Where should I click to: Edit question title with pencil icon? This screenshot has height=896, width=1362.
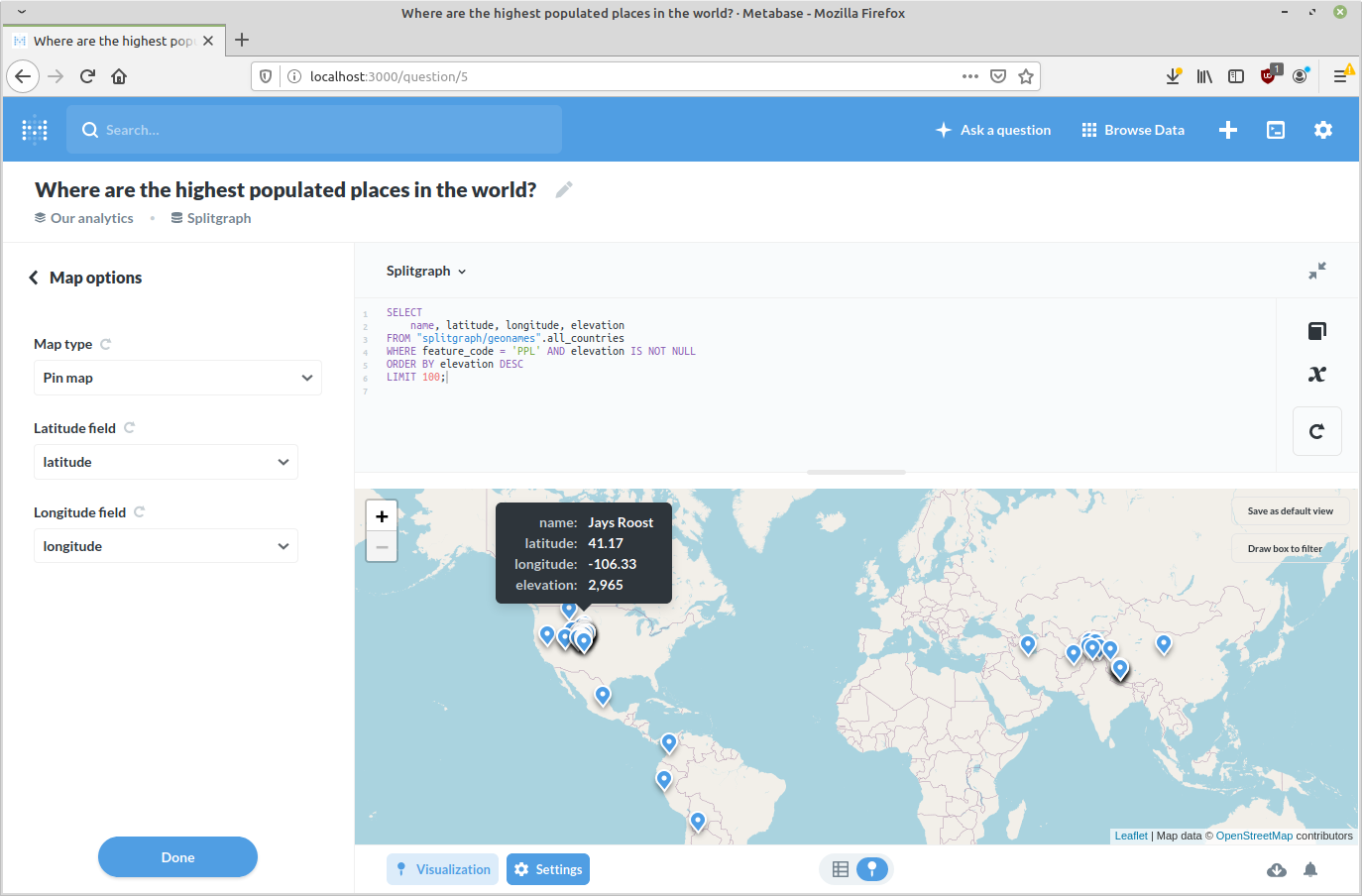[x=564, y=189]
